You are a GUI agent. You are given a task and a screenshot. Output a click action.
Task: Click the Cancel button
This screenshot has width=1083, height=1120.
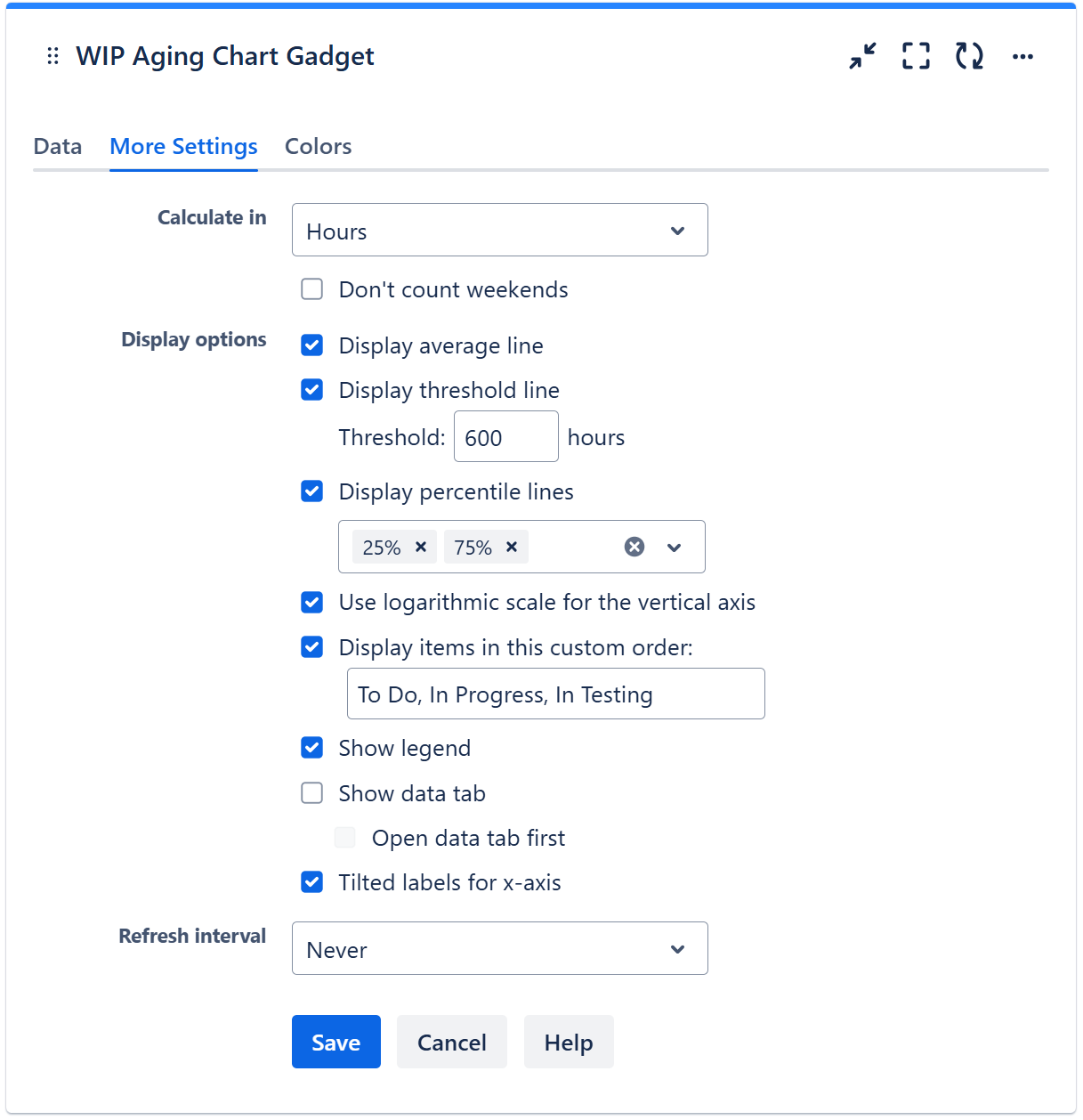(x=451, y=1042)
